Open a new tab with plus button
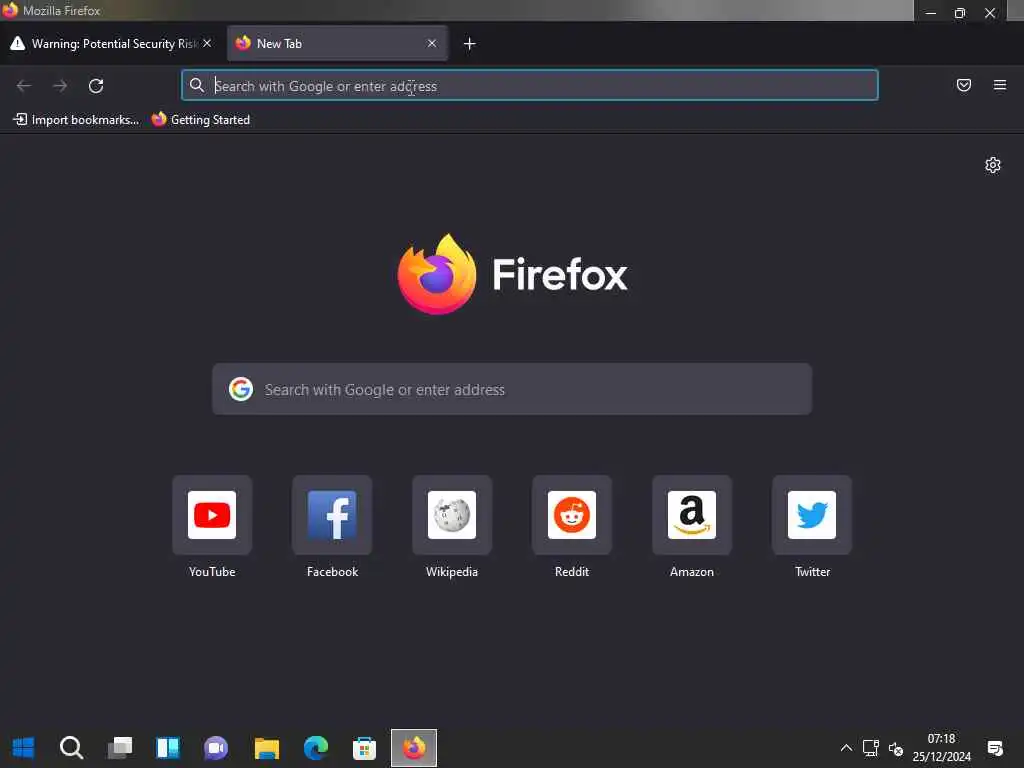The height and width of the screenshot is (768, 1024). pos(469,44)
